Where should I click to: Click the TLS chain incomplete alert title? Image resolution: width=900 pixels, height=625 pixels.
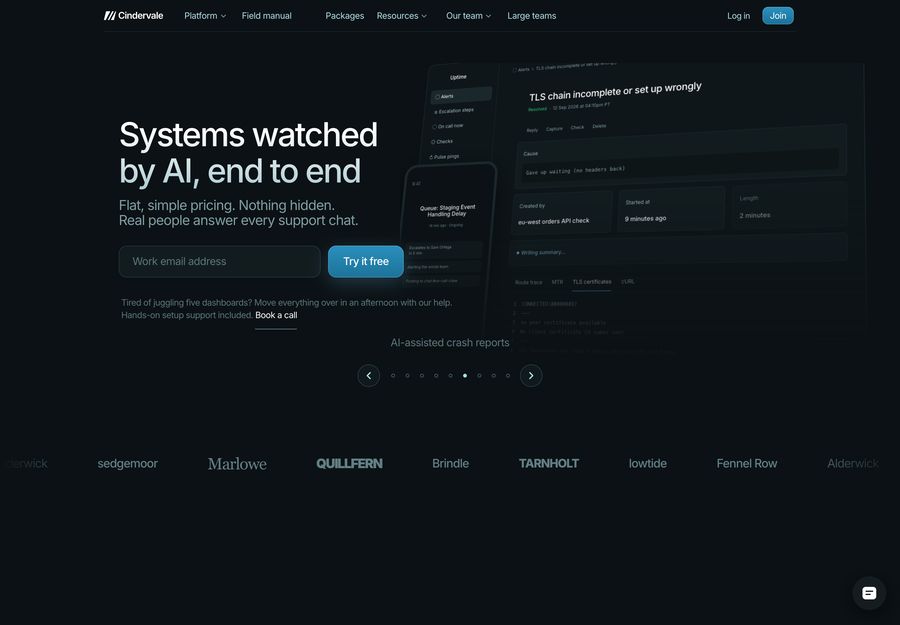615,91
